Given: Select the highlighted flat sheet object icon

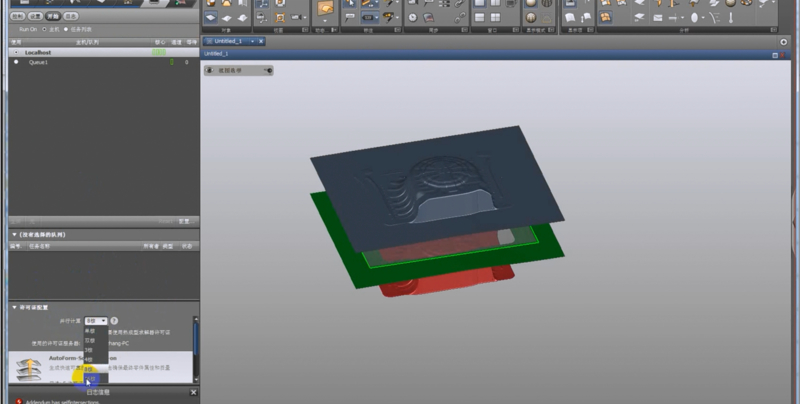Looking at the screenshot, I should pos(211,17).
